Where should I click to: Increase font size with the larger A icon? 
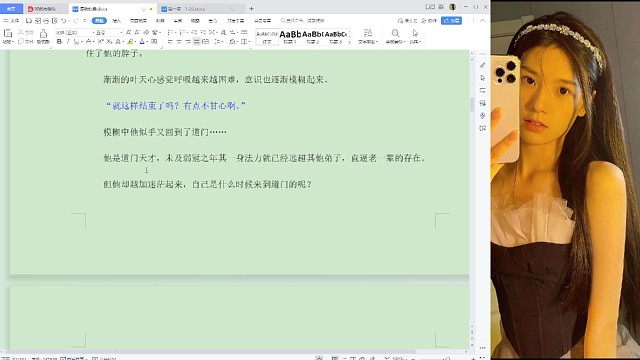click(129, 32)
